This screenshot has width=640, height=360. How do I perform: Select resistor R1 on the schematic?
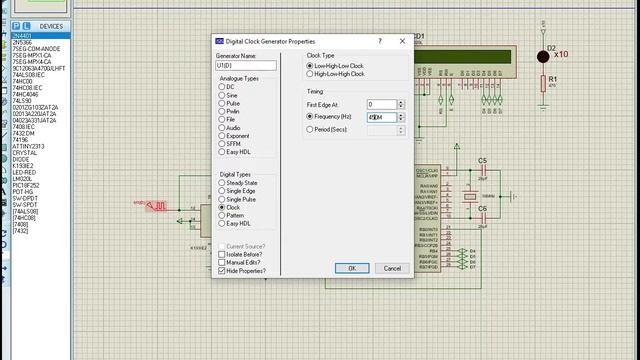pos(543,84)
